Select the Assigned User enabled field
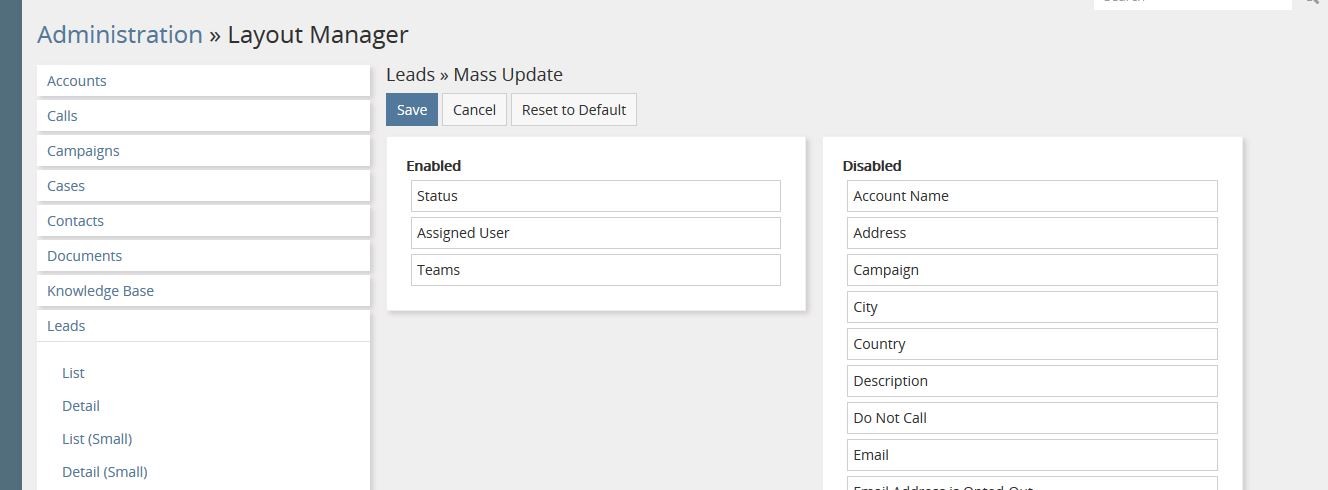 595,233
